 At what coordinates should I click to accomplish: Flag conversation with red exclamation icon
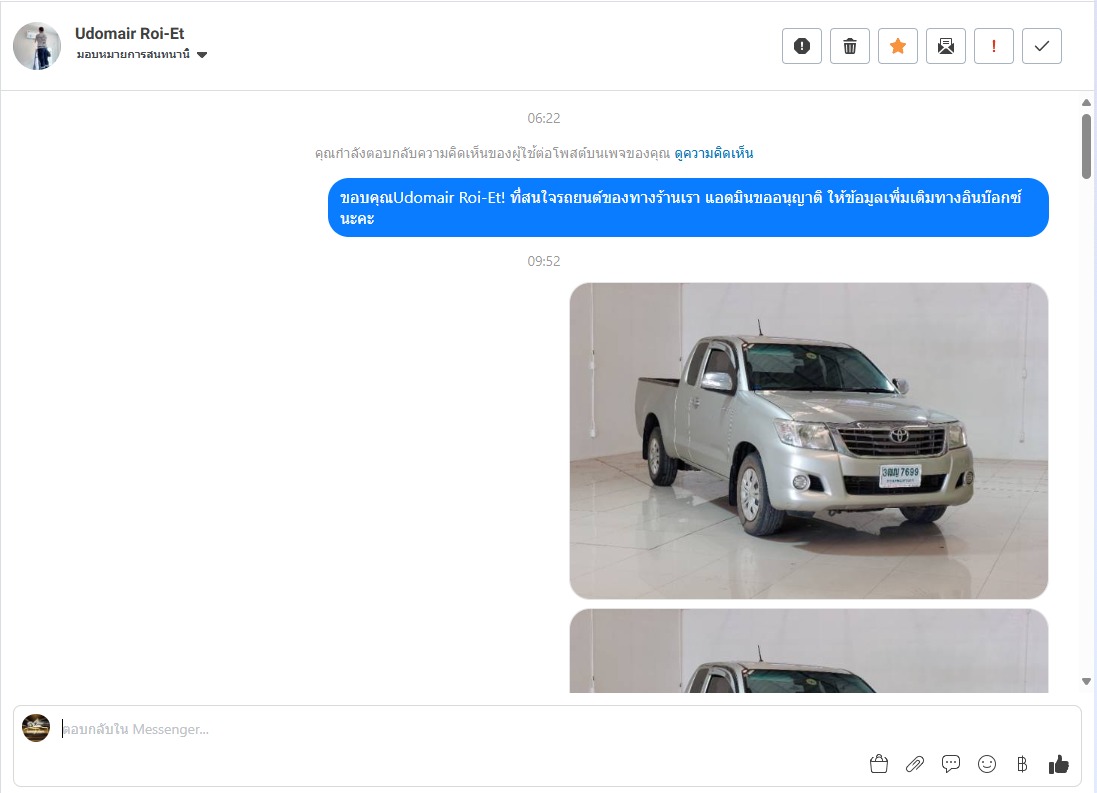993,46
